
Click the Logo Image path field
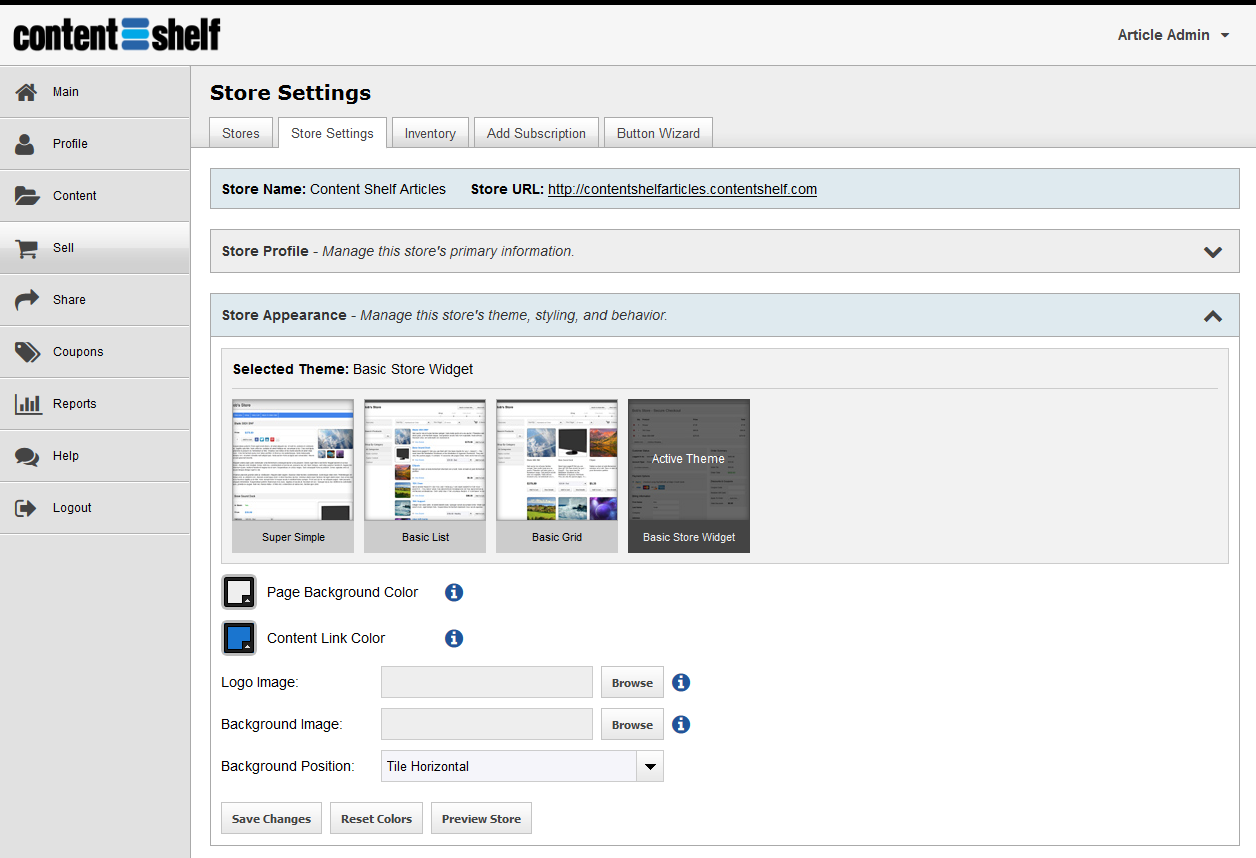pyautogui.click(x=487, y=683)
